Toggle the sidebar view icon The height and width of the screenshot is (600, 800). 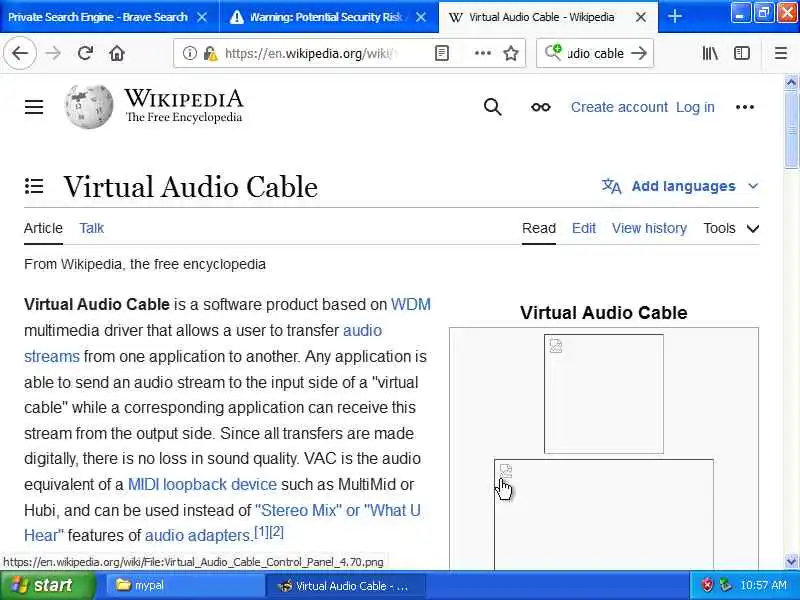coord(742,53)
